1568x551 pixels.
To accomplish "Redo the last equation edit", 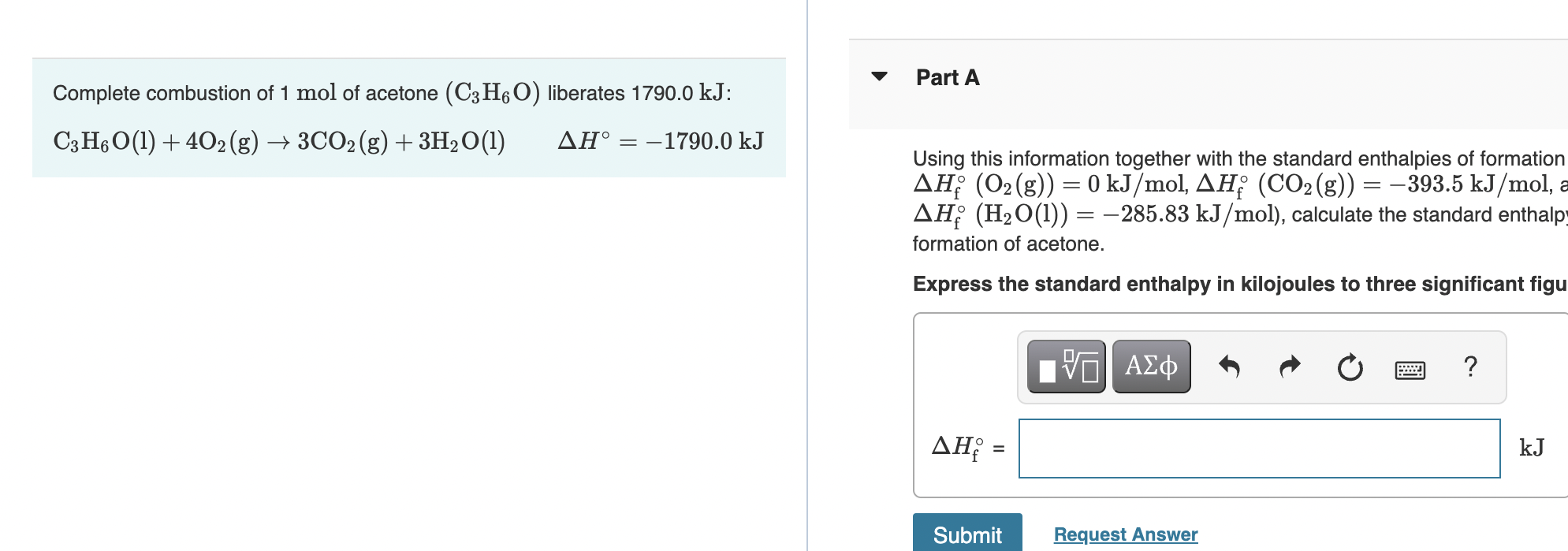I will pyautogui.click(x=1289, y=365).
